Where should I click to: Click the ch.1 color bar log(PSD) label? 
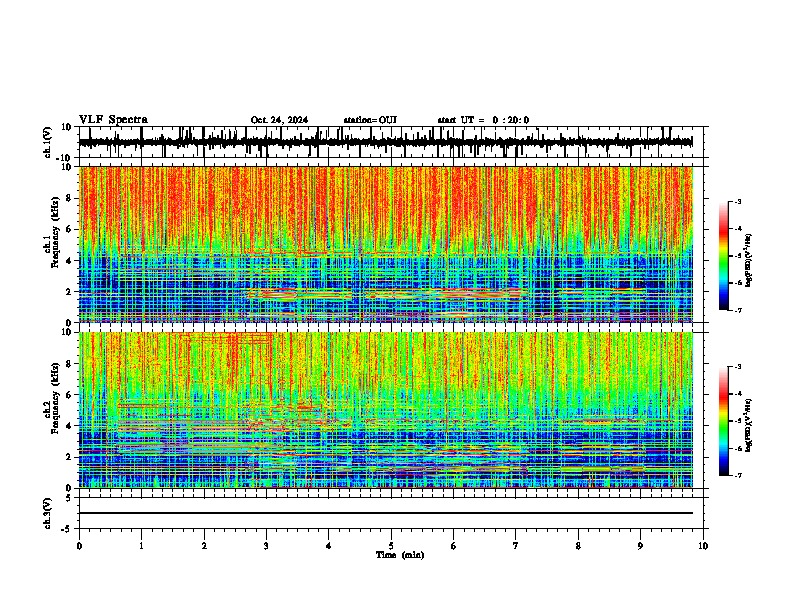pos(749,260)
